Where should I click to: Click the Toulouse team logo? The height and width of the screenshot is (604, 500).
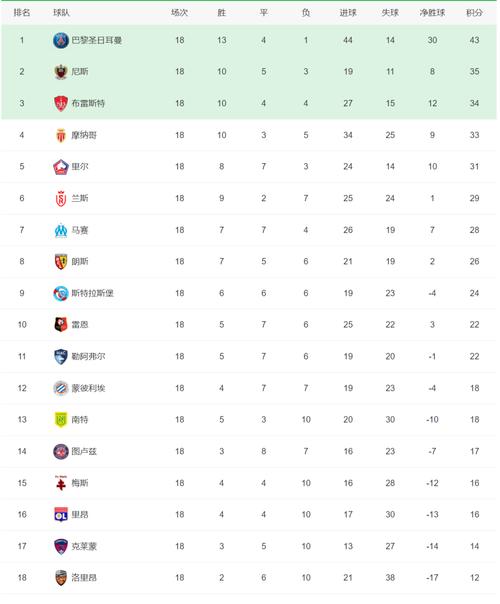60,451
